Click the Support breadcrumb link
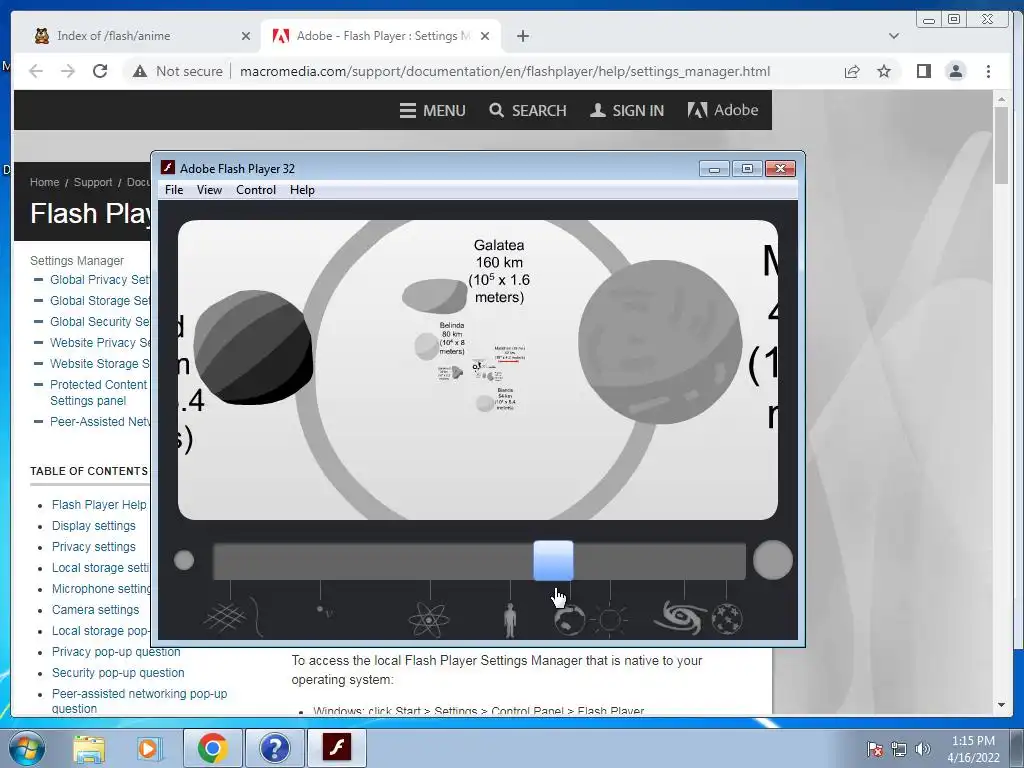 pyautogui.click(x=93, y=182)
